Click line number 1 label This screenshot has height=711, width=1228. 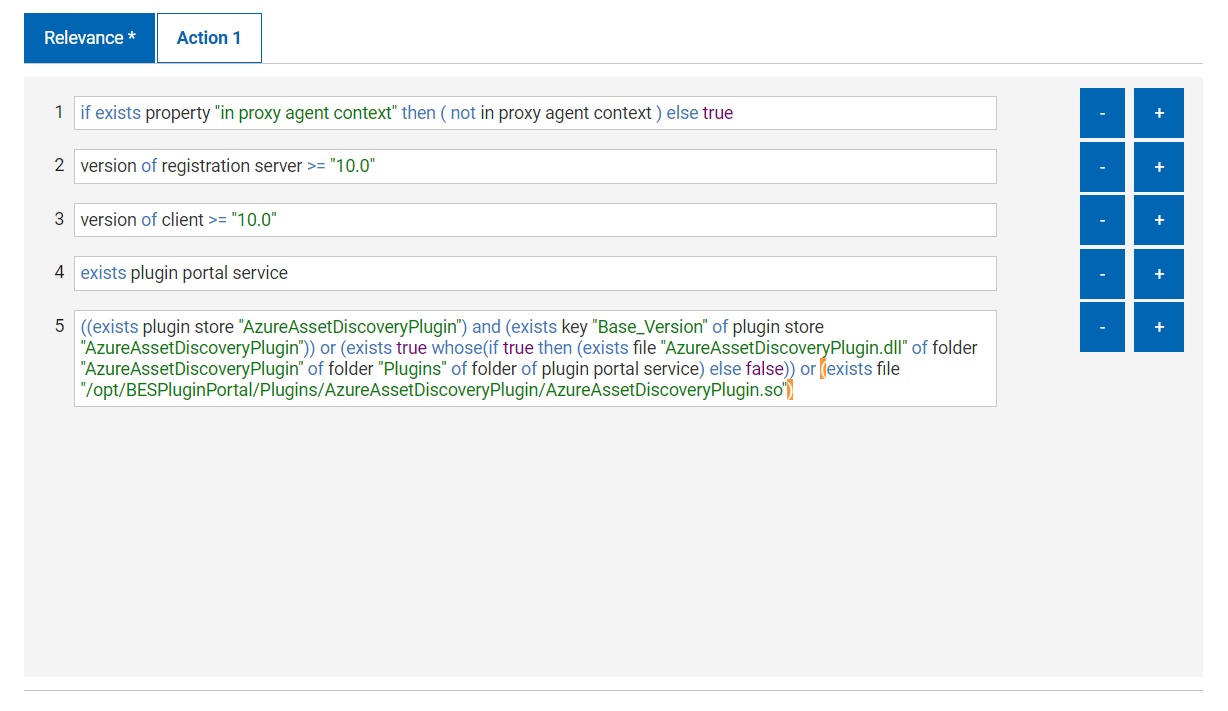click(60, 112)
